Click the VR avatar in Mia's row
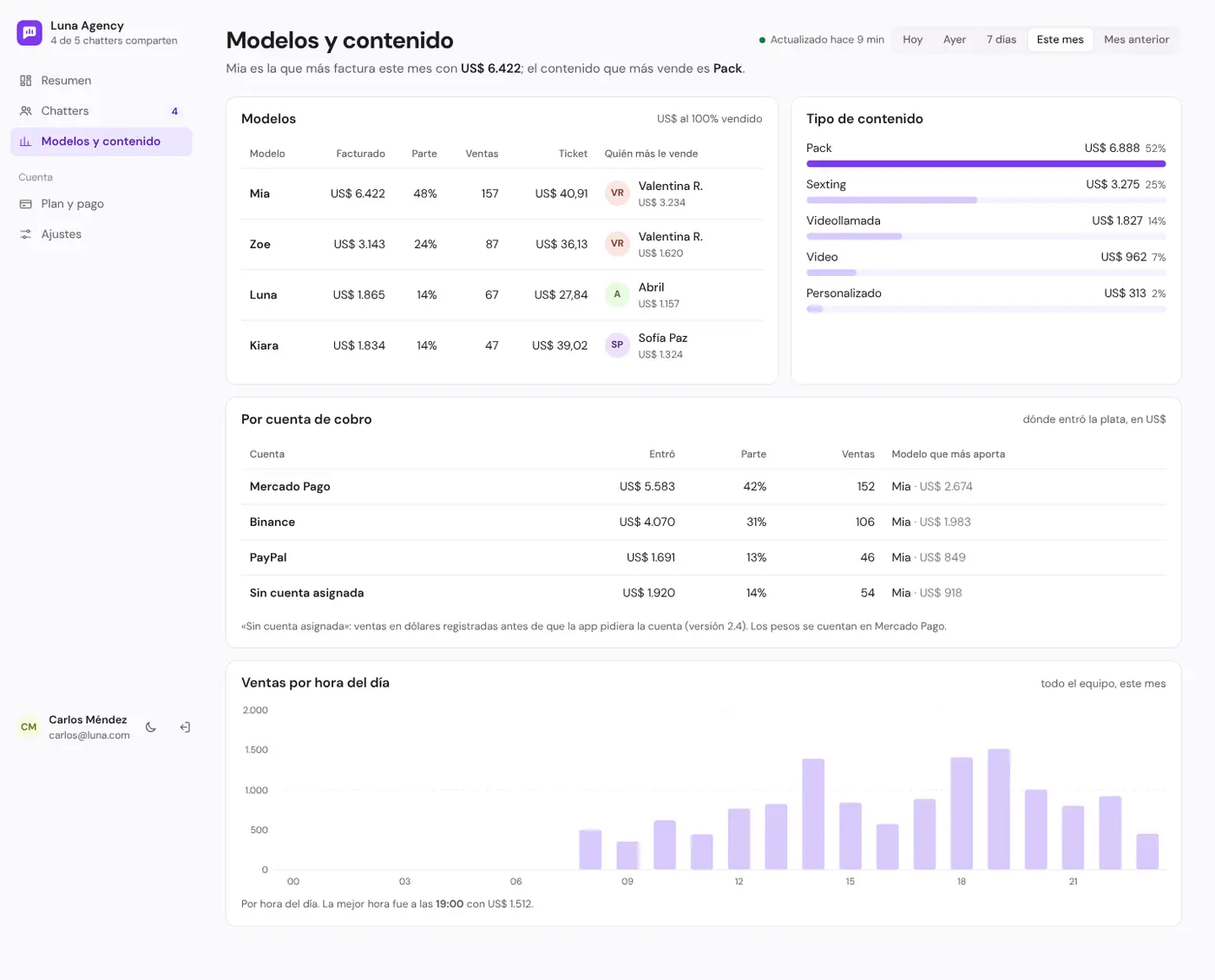Screen dimensions: 1215x980 617,194
